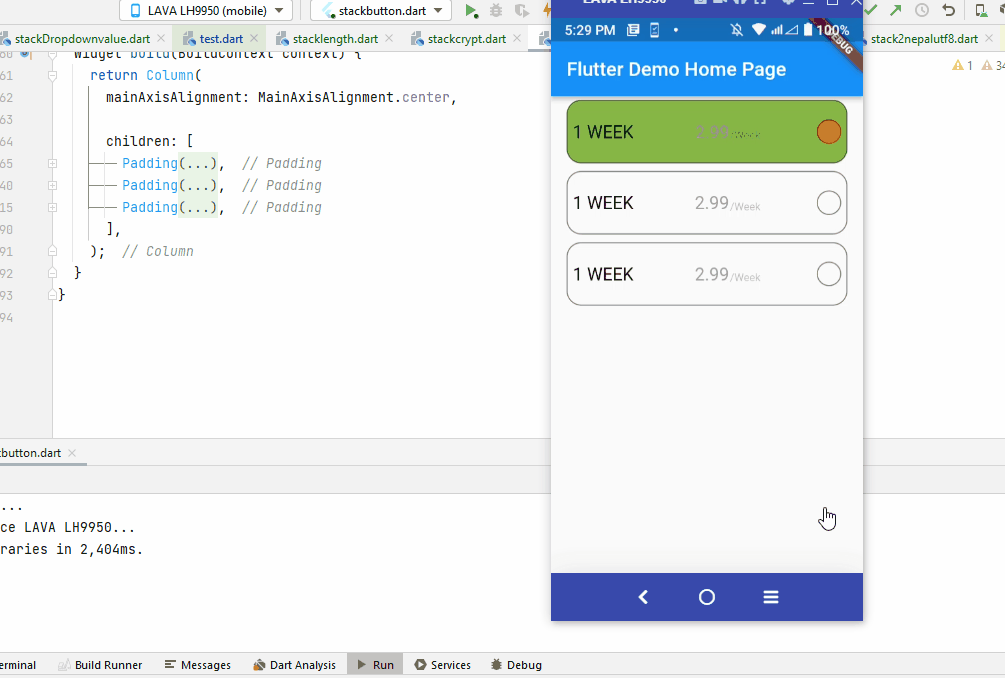Start debugging with the bug icon
Viewport: 1005px width, 678px height.
click(496, 10)
